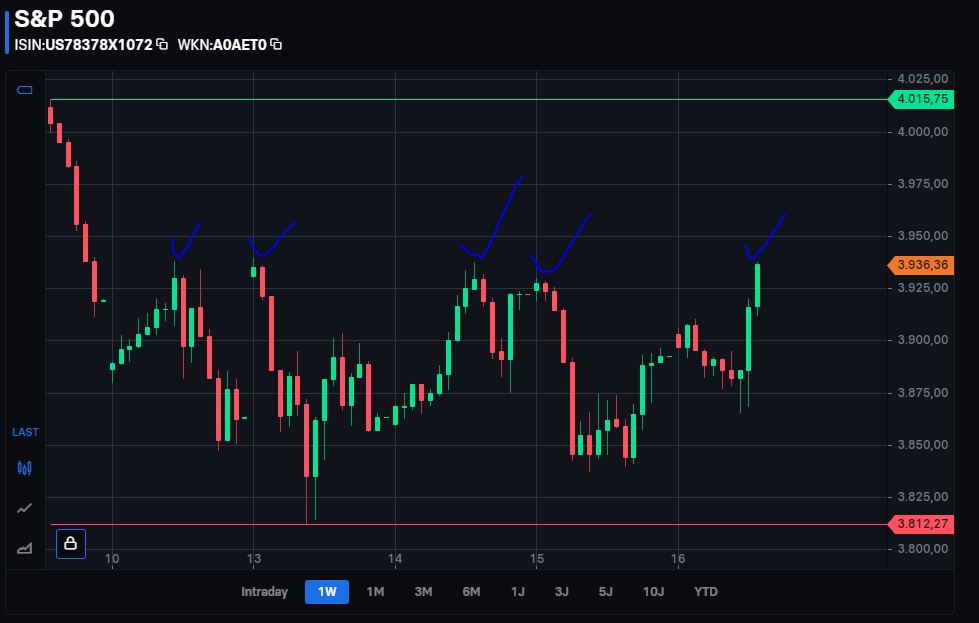Click the LAST label in the sidebar

click(x=25, y=432)
